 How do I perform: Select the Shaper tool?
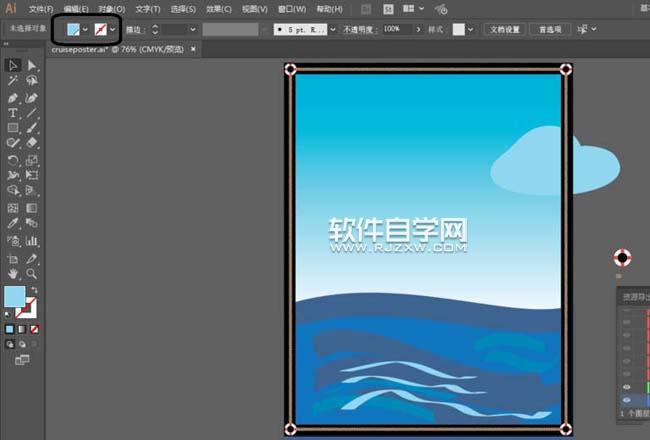pos(12,143)
